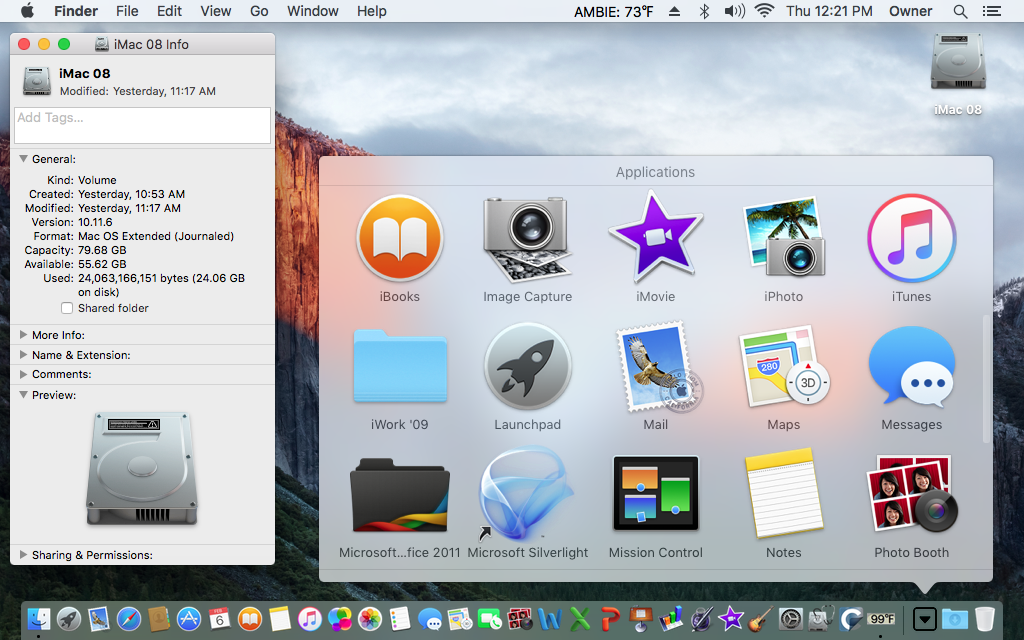
Task: Click the volume icon in menu bar
Action: click(735, 11)
